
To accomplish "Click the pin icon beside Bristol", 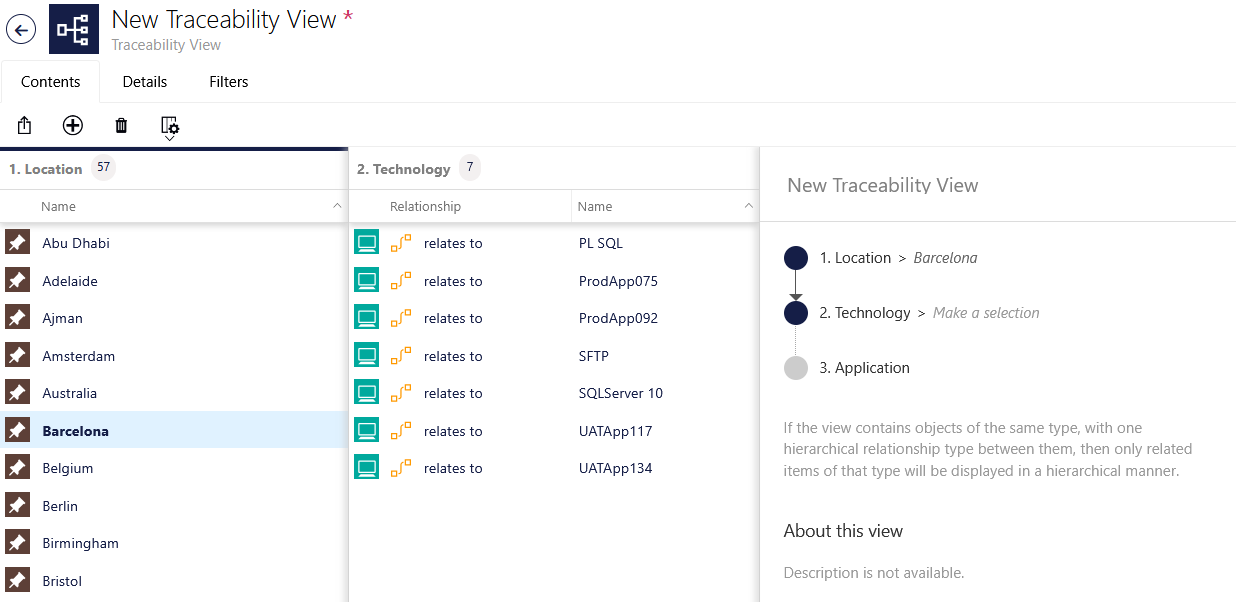I will [x=17, y=581].
